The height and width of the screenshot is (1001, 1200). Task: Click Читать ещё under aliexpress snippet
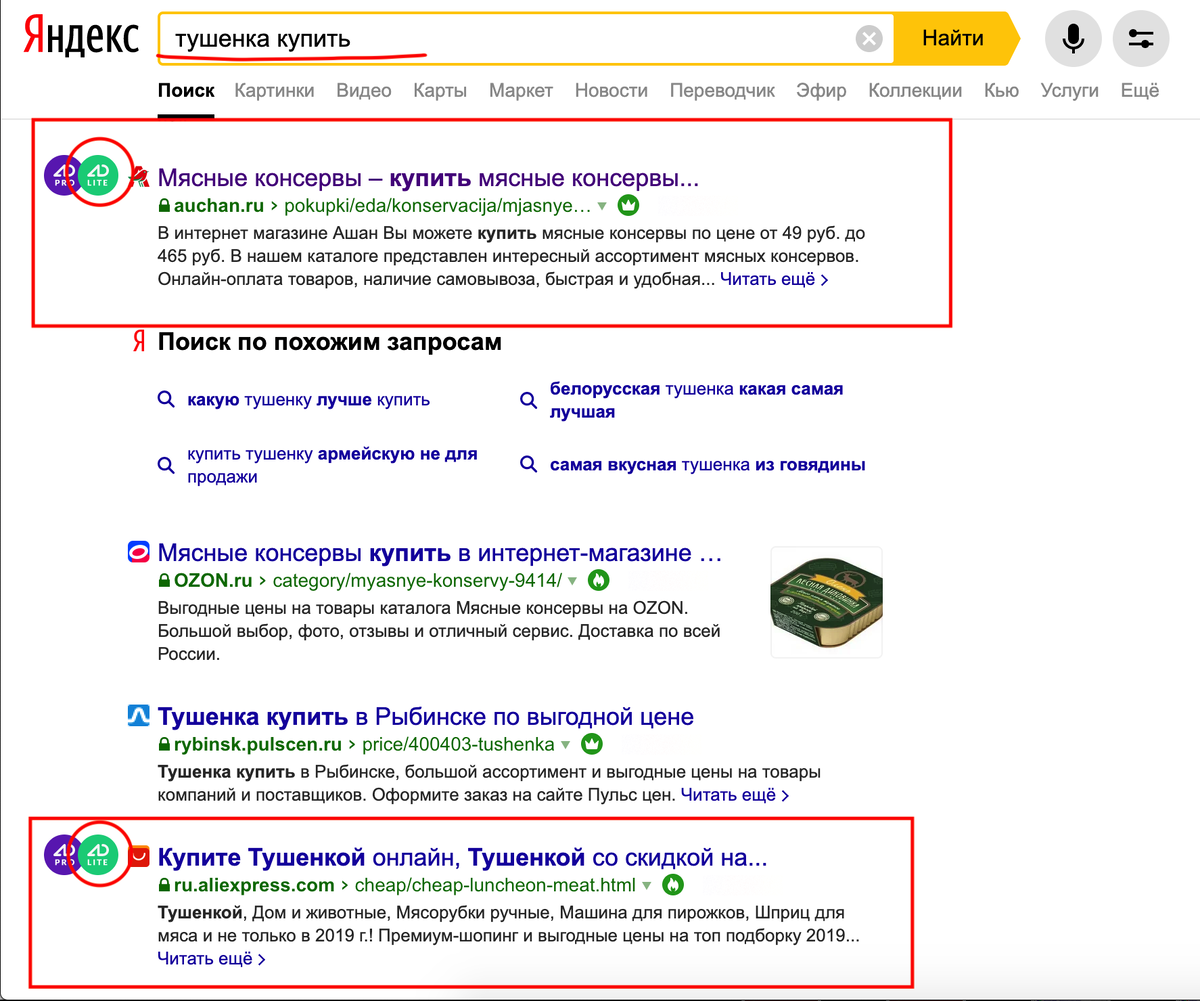pyautogui.click(x=211, y=959)
